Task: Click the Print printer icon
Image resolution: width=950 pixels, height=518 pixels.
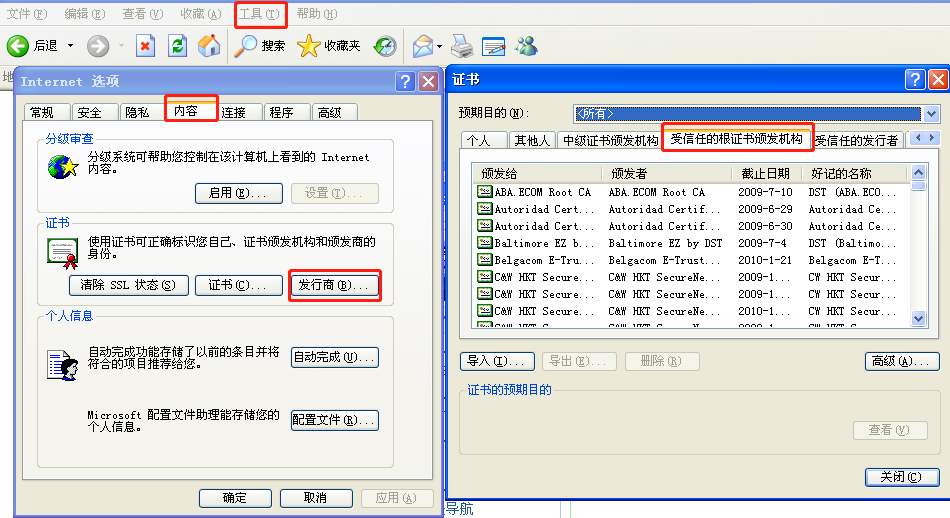Action: (462, 46)
